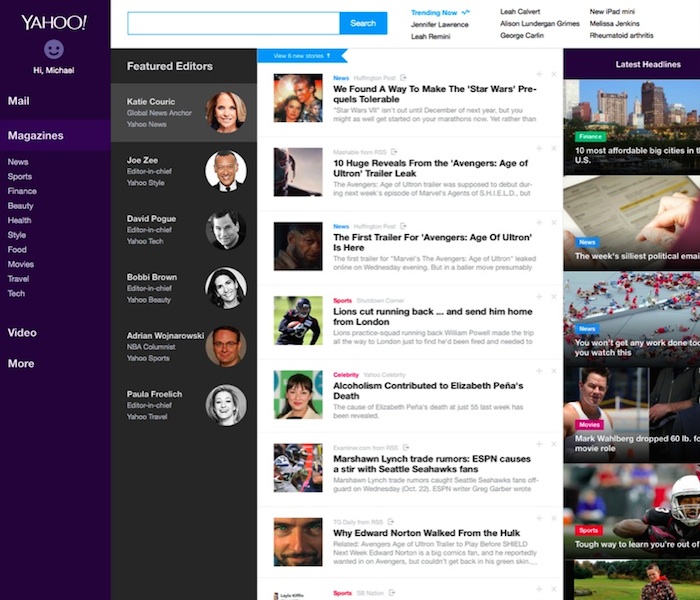700x600 pixels.
Task: Close the Lions running back story
Action: pyautogui.click(x=554, y=297)
